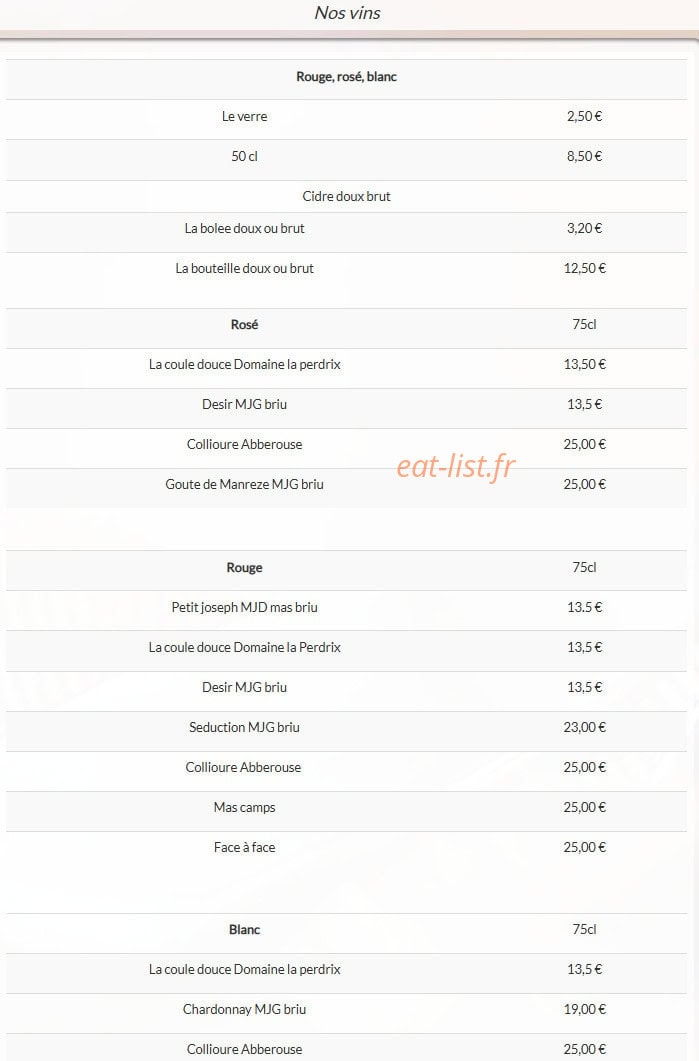This screenshot has height=1061, width=699.
Task: Select the 'Mas camps' wine
Action: coord(244,807)
